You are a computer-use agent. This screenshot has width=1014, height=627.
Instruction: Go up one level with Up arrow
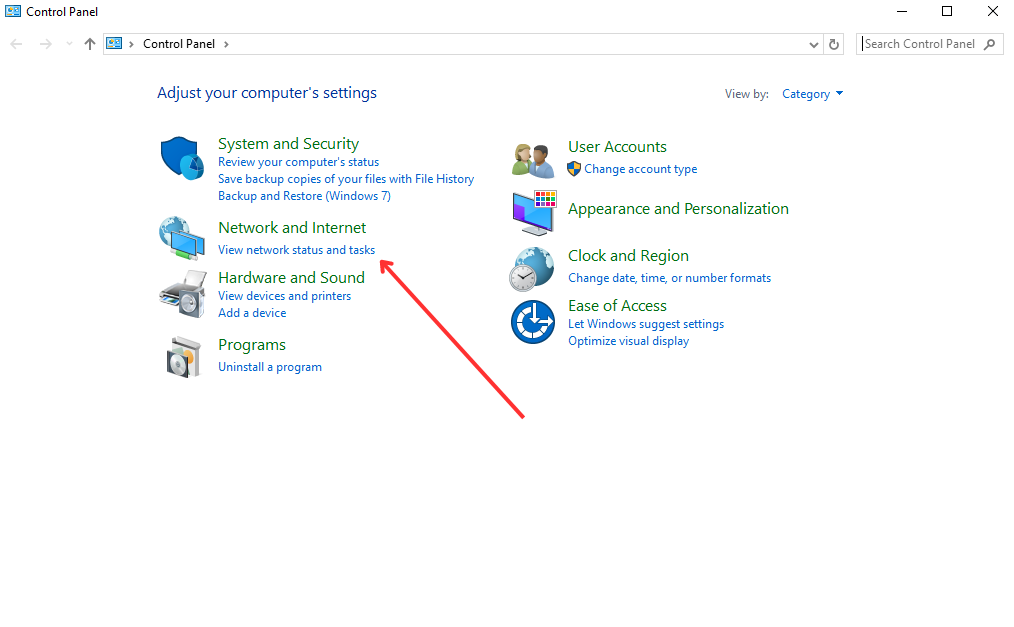(x=90, y=44)
